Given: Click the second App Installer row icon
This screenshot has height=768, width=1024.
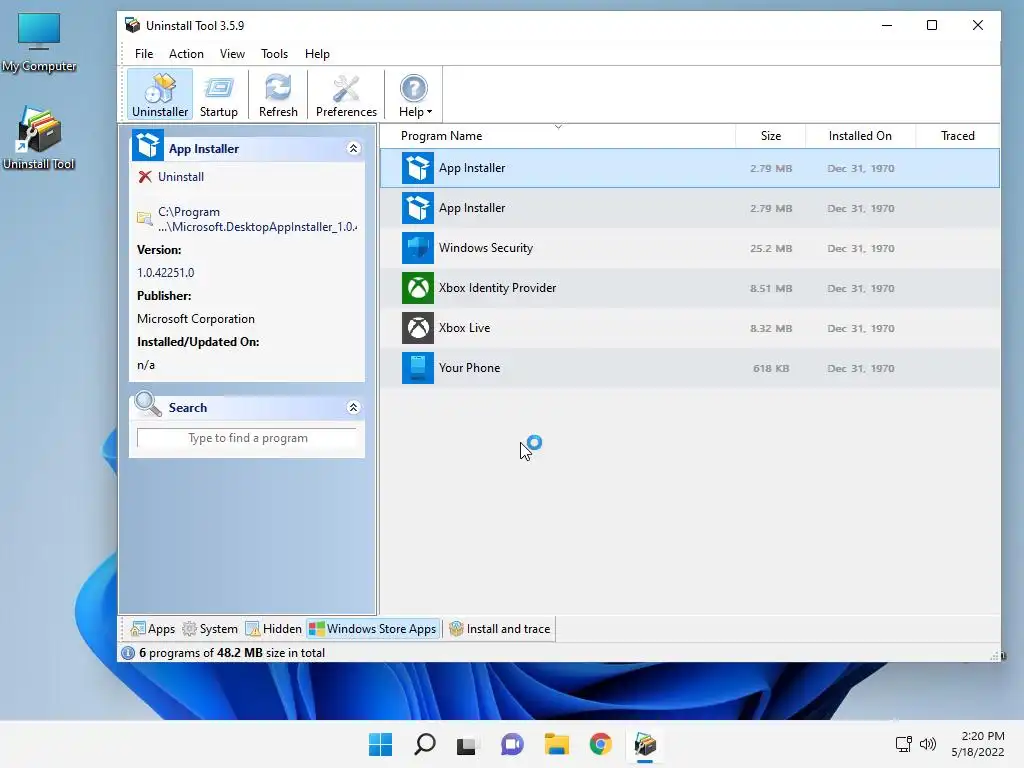Looking at the screenshot, I should (x=417, y=208).
